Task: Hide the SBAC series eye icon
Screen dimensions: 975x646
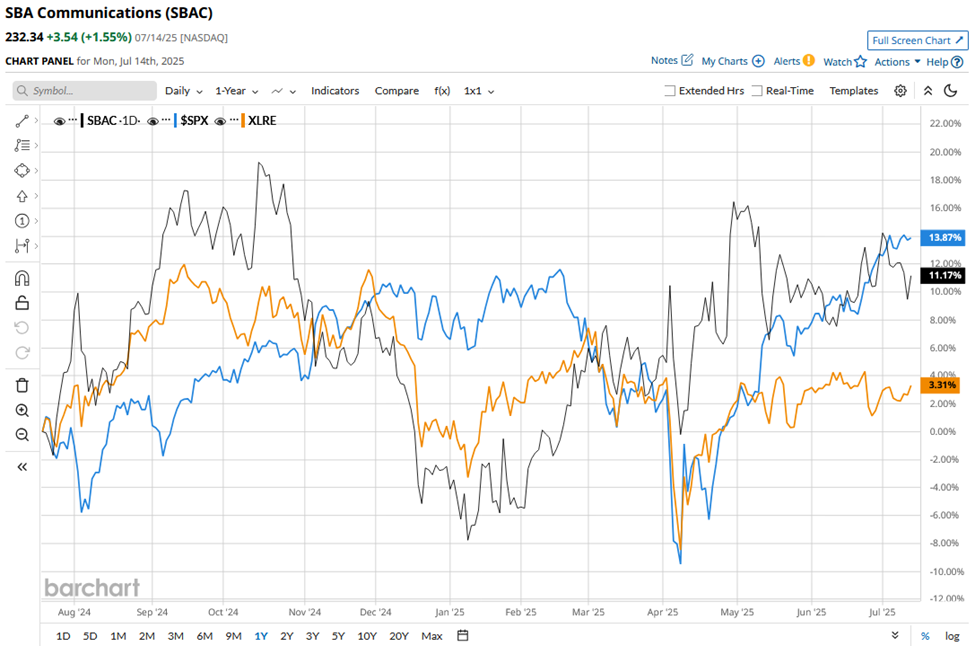Action: point(59,121)
